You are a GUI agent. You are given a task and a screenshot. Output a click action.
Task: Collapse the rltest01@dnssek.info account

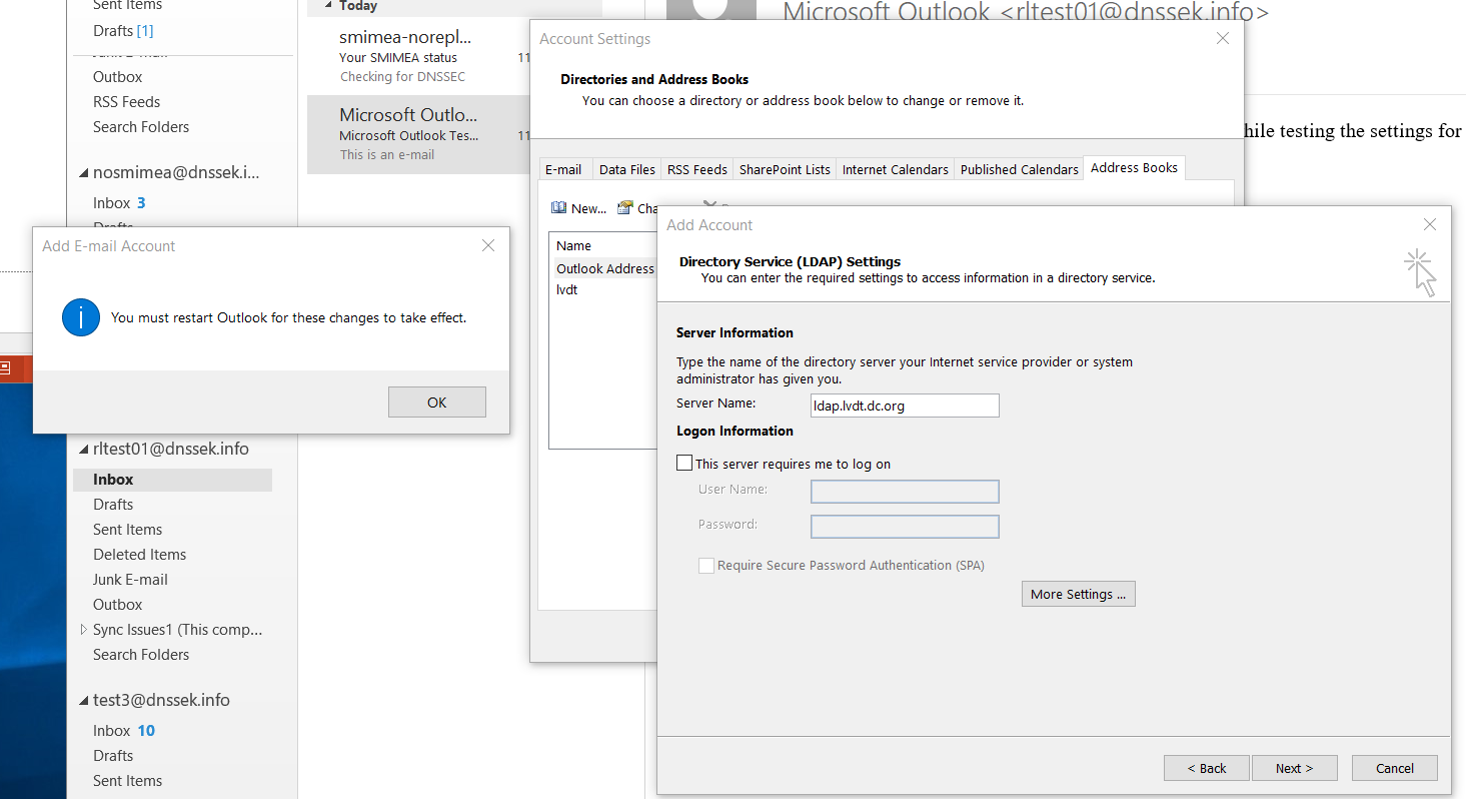[83, 449]
